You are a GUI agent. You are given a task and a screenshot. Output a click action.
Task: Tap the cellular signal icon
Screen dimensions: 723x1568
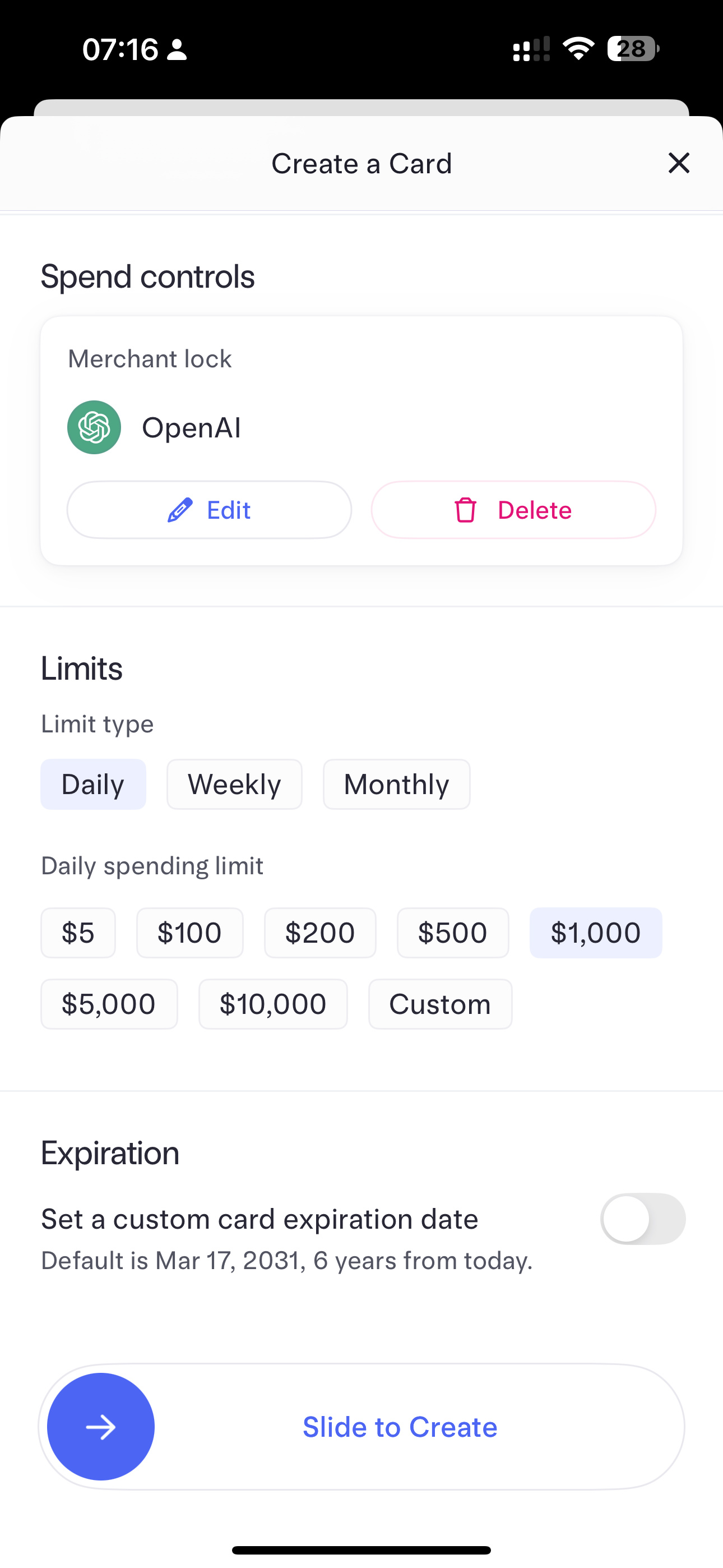coord(531,49)
